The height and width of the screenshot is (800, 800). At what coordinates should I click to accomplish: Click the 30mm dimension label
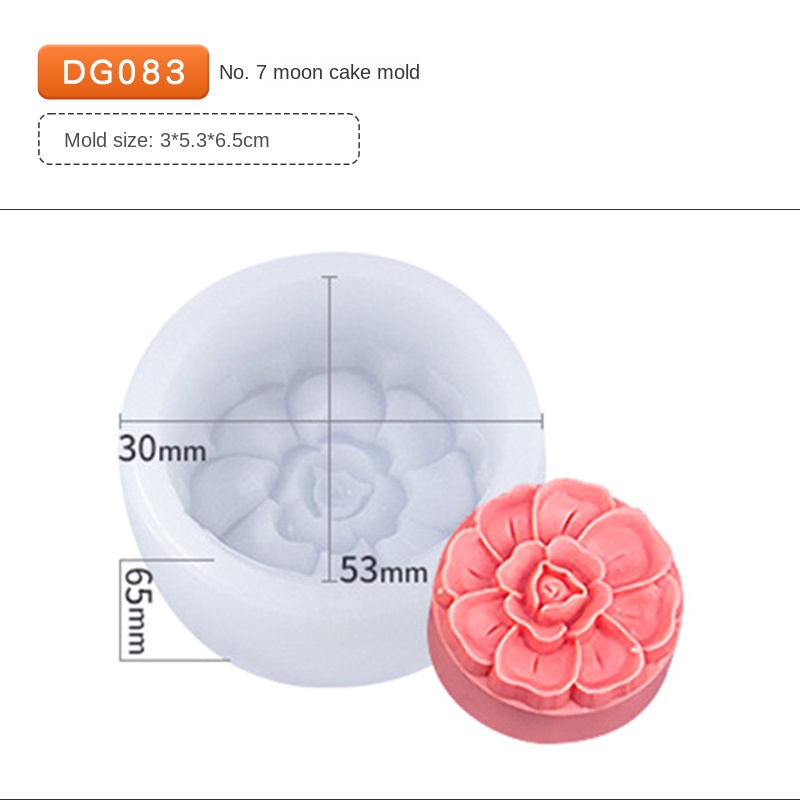(162, 449)
